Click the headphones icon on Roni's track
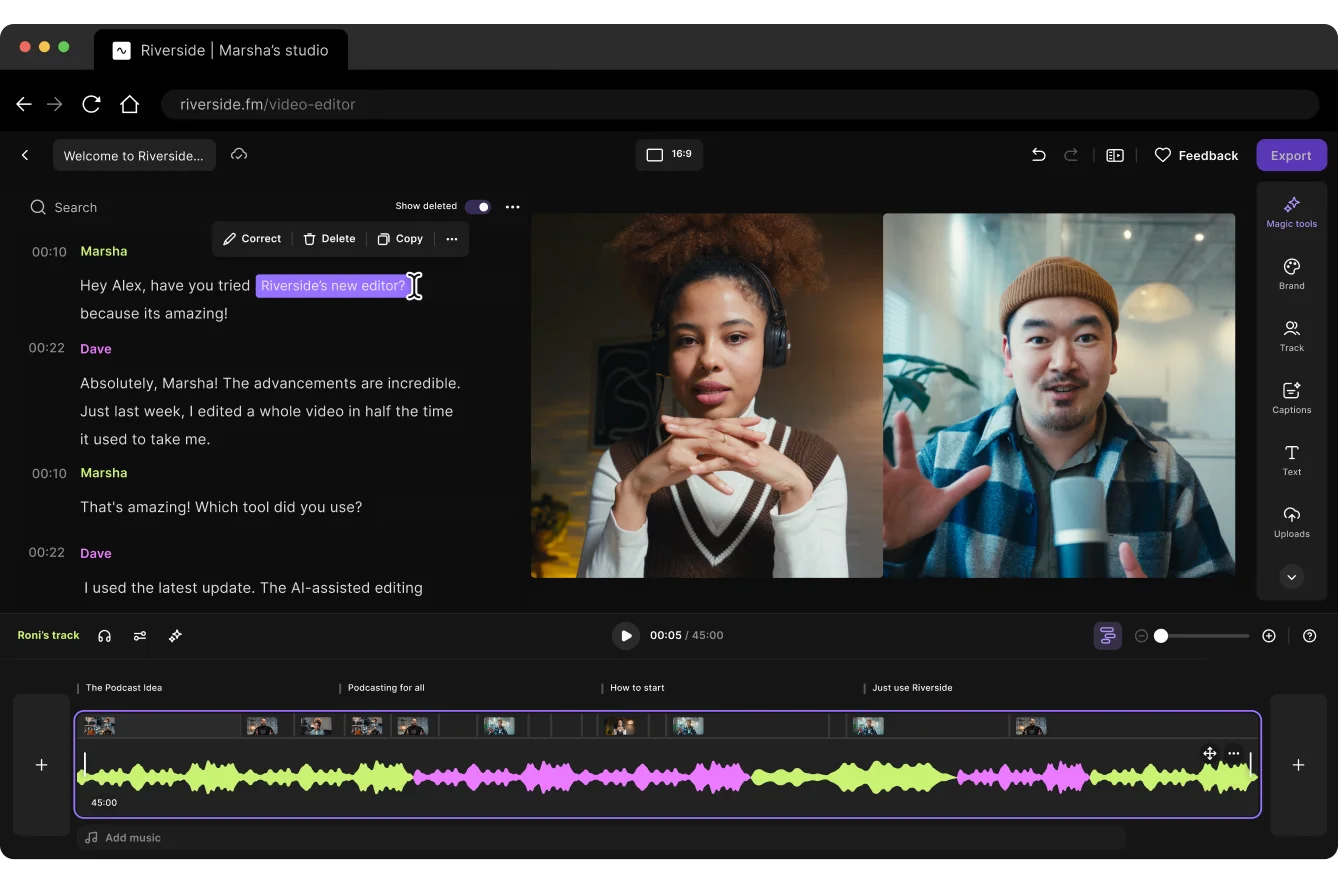Image resolution: width=1338 pixels, height=882 pixels. coord(104,635)
